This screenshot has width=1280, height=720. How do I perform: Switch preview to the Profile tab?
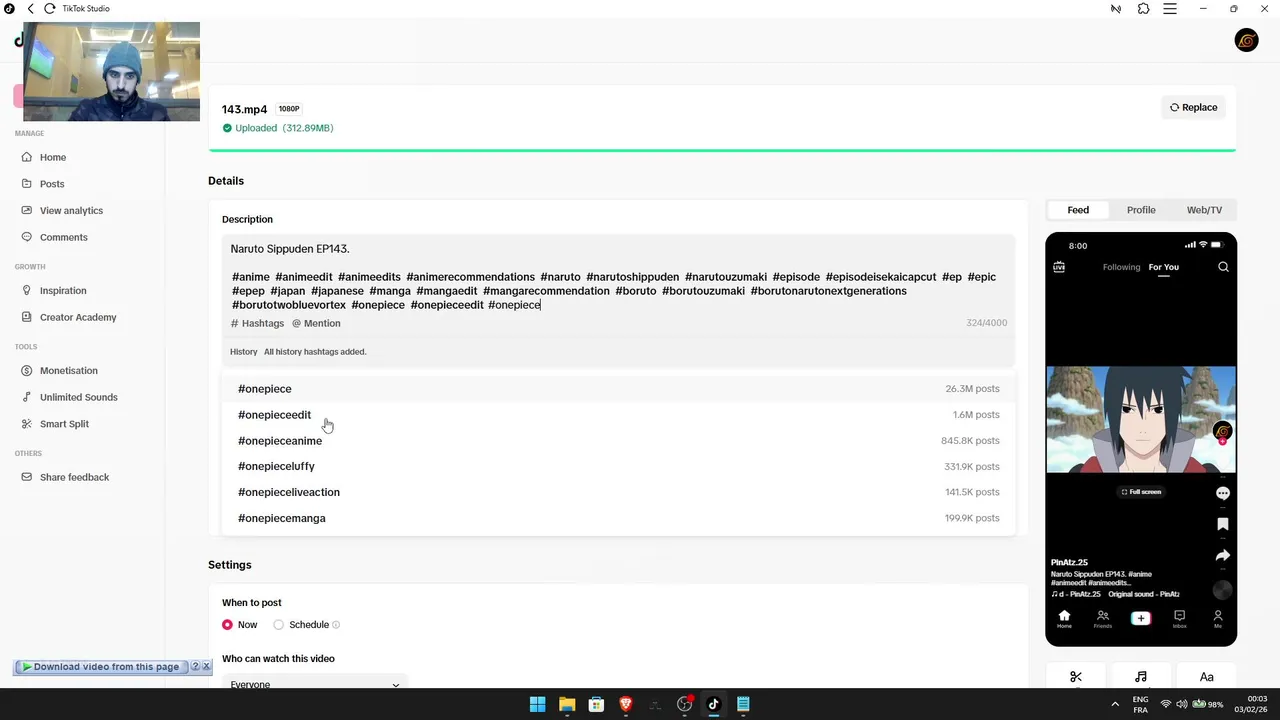pos(1141,210)
